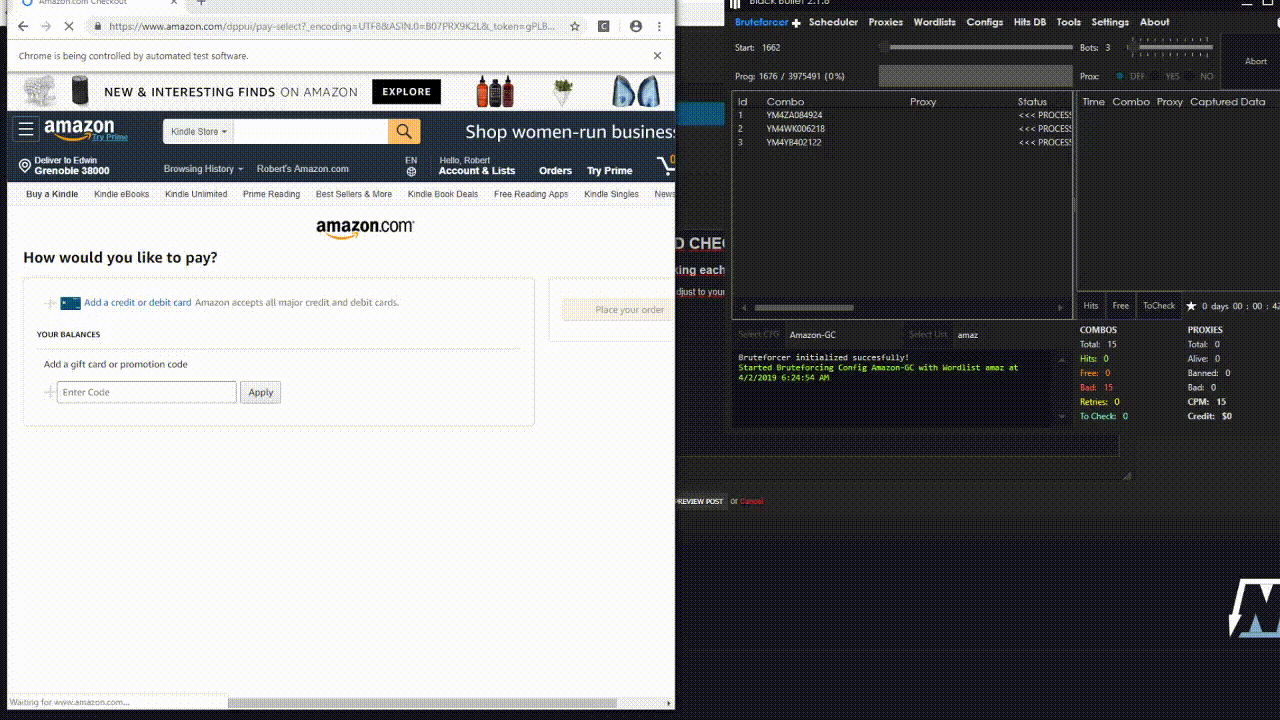Open the Proxies tab in Black Bullet
This screenshot has width=1280, height=720.
point(885,22)
